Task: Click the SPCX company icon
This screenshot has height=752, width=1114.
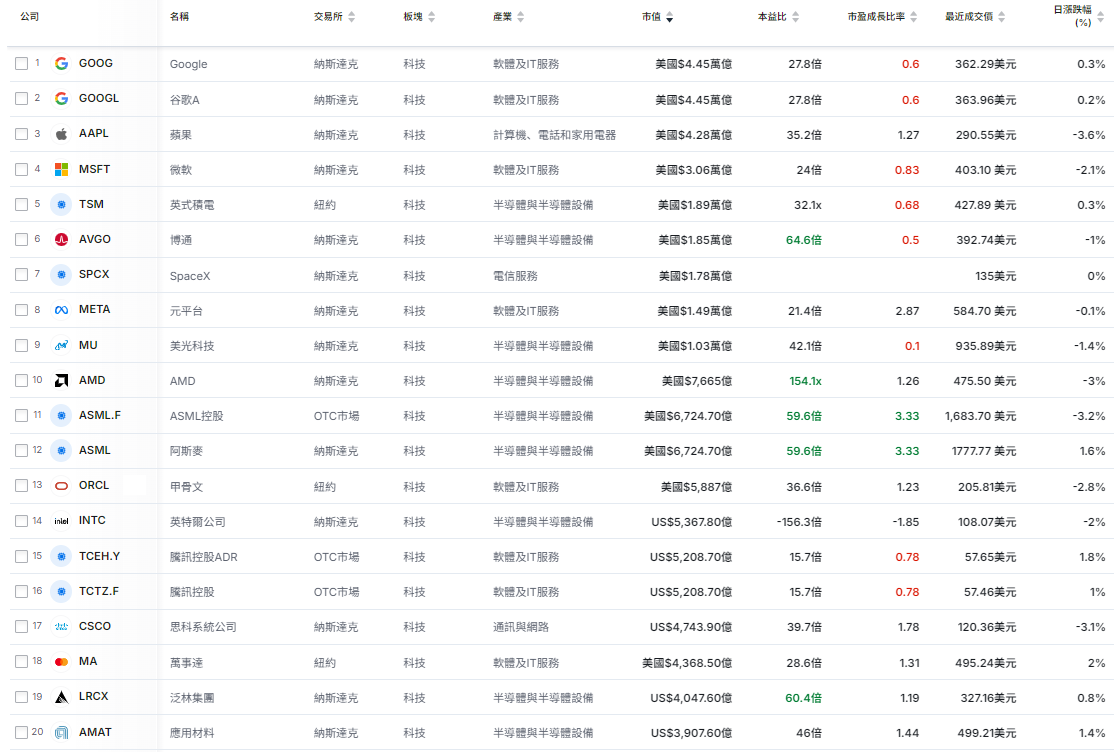Action: pos(62,274)
